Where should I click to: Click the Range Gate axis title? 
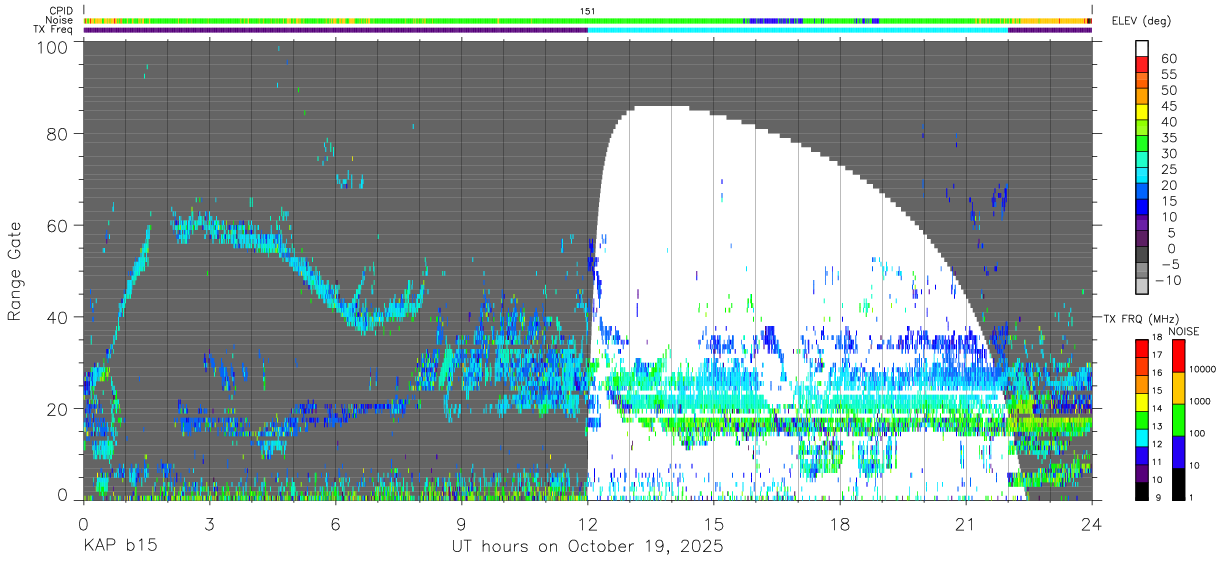pos(15,272)
